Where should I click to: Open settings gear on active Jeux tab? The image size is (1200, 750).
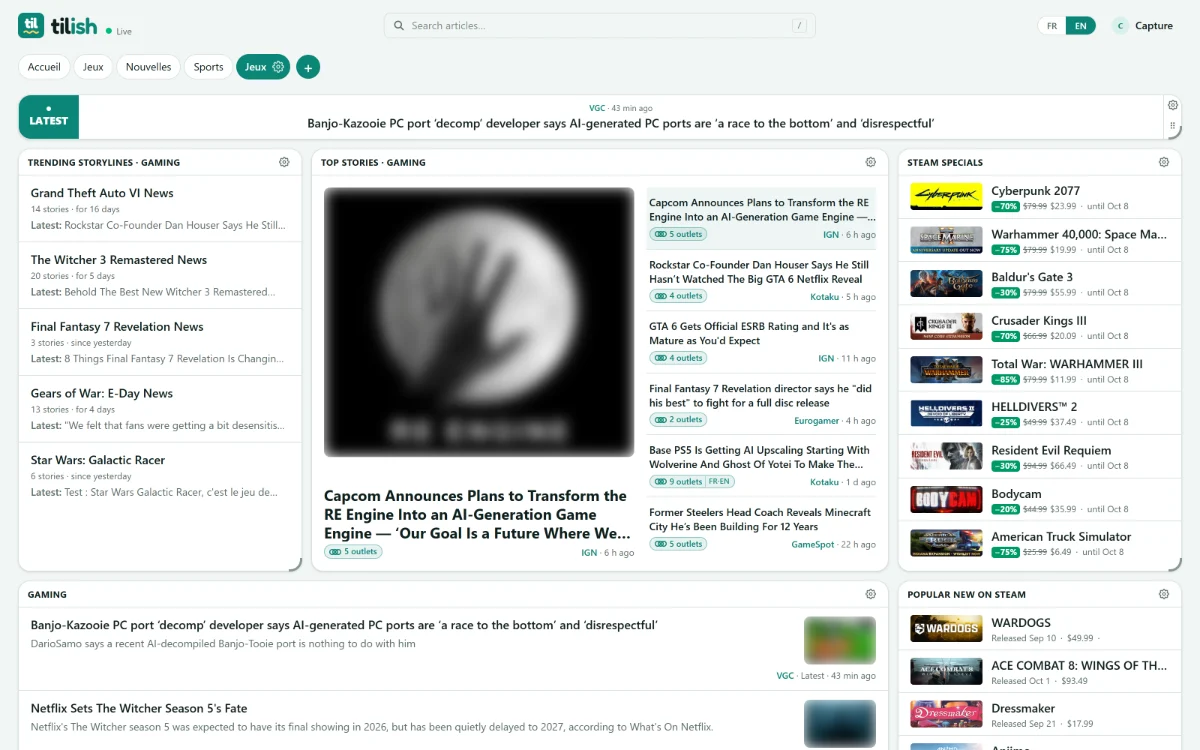[279, 67]
